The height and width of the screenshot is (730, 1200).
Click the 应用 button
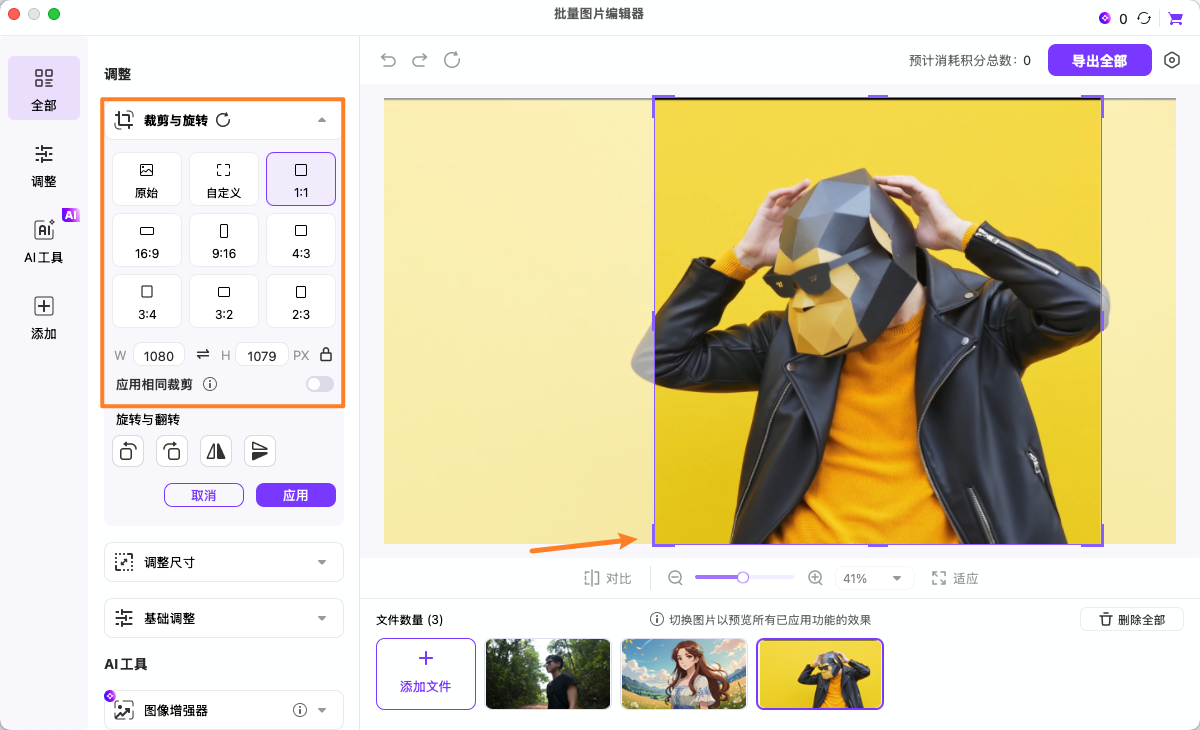[295, 495]
